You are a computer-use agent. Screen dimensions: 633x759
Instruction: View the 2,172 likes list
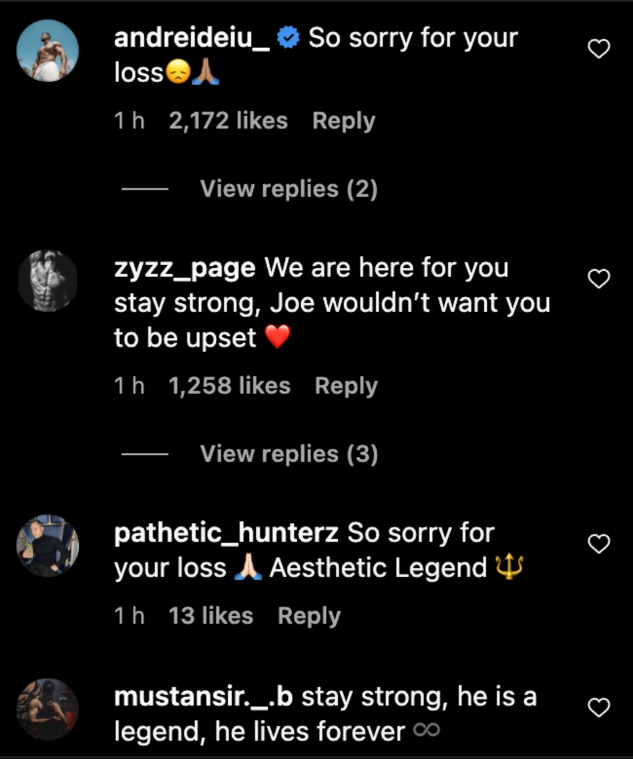(x=227, y=121)
